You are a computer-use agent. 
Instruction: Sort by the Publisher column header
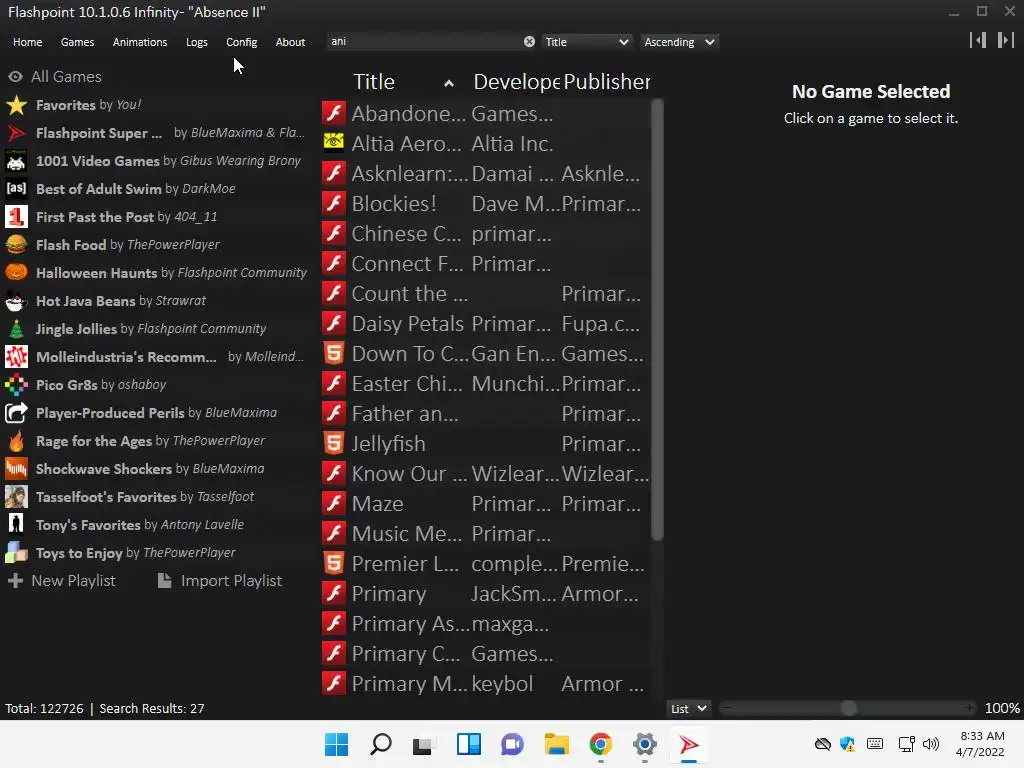(606, 82)
